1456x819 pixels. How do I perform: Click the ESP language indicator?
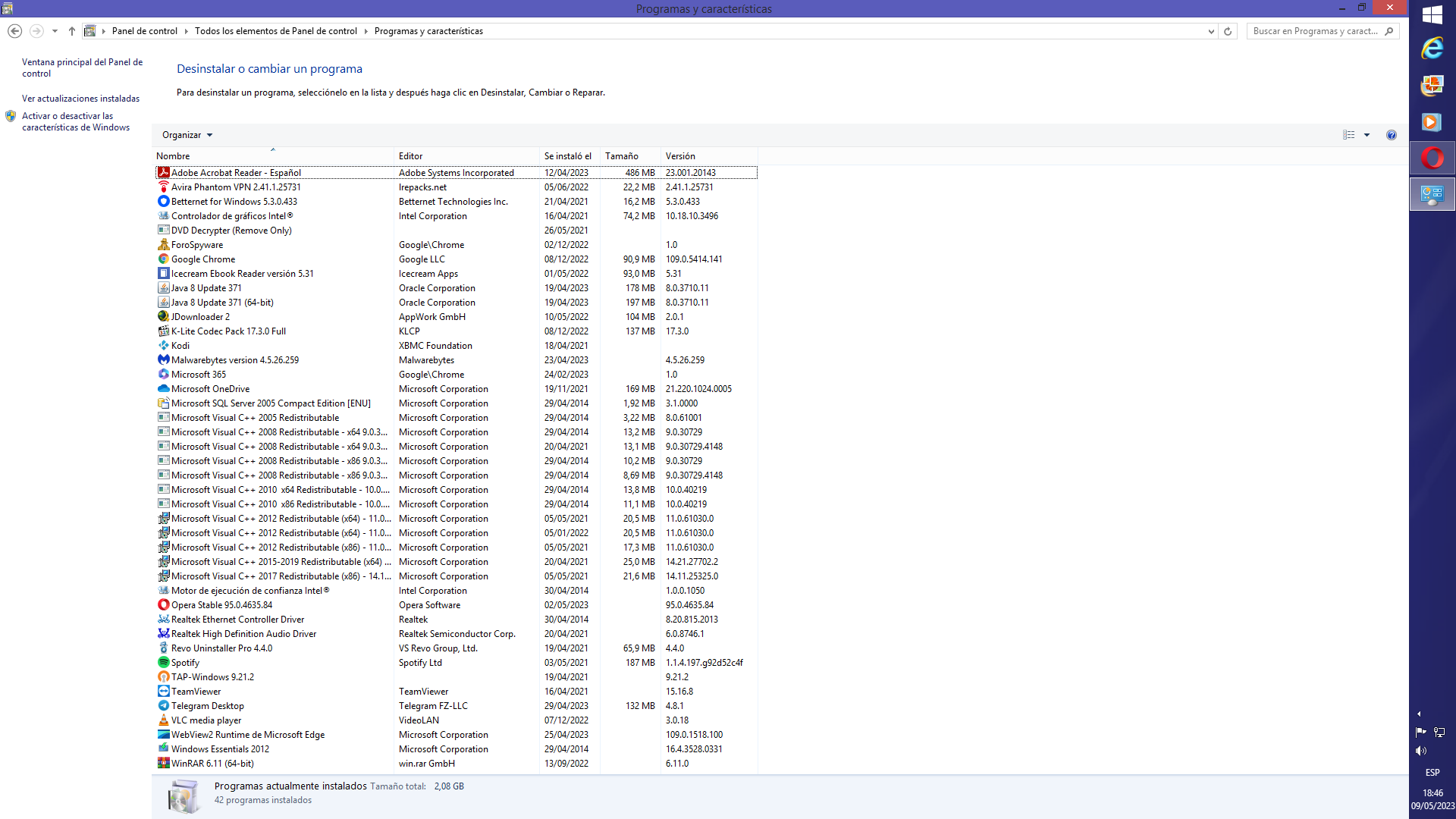pyautogui.click(x=1432, y=773)
